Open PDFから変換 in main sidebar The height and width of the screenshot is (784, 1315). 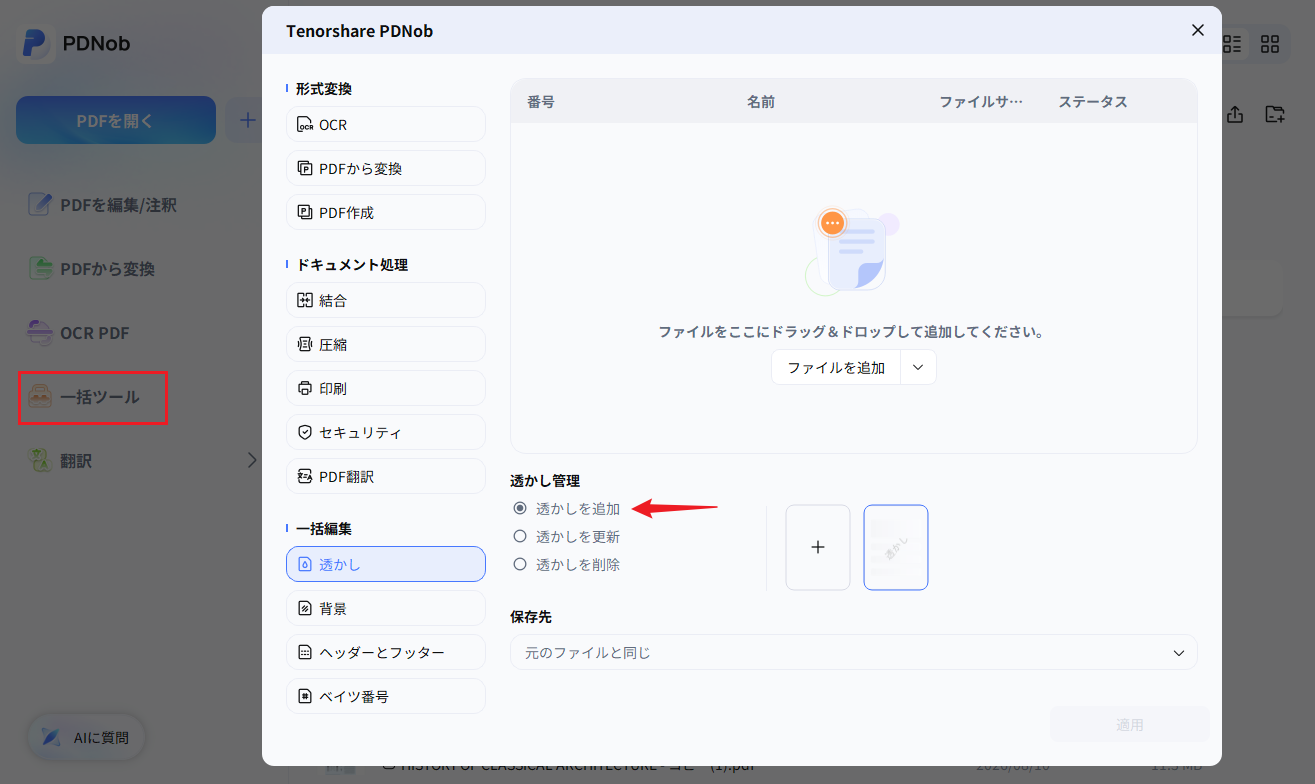(x=92, y=269)
